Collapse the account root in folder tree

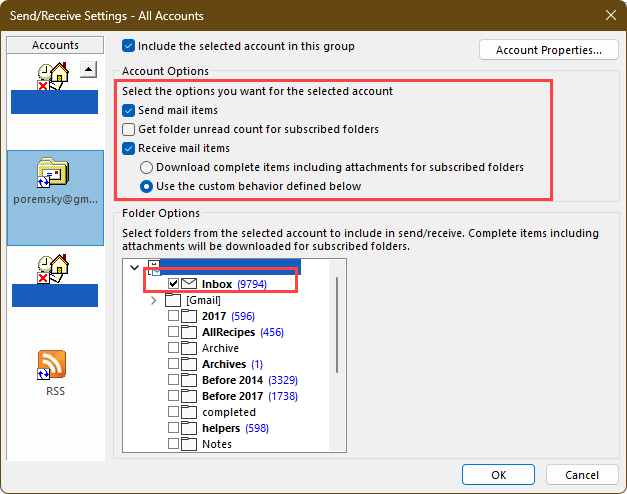coord(135,267)
